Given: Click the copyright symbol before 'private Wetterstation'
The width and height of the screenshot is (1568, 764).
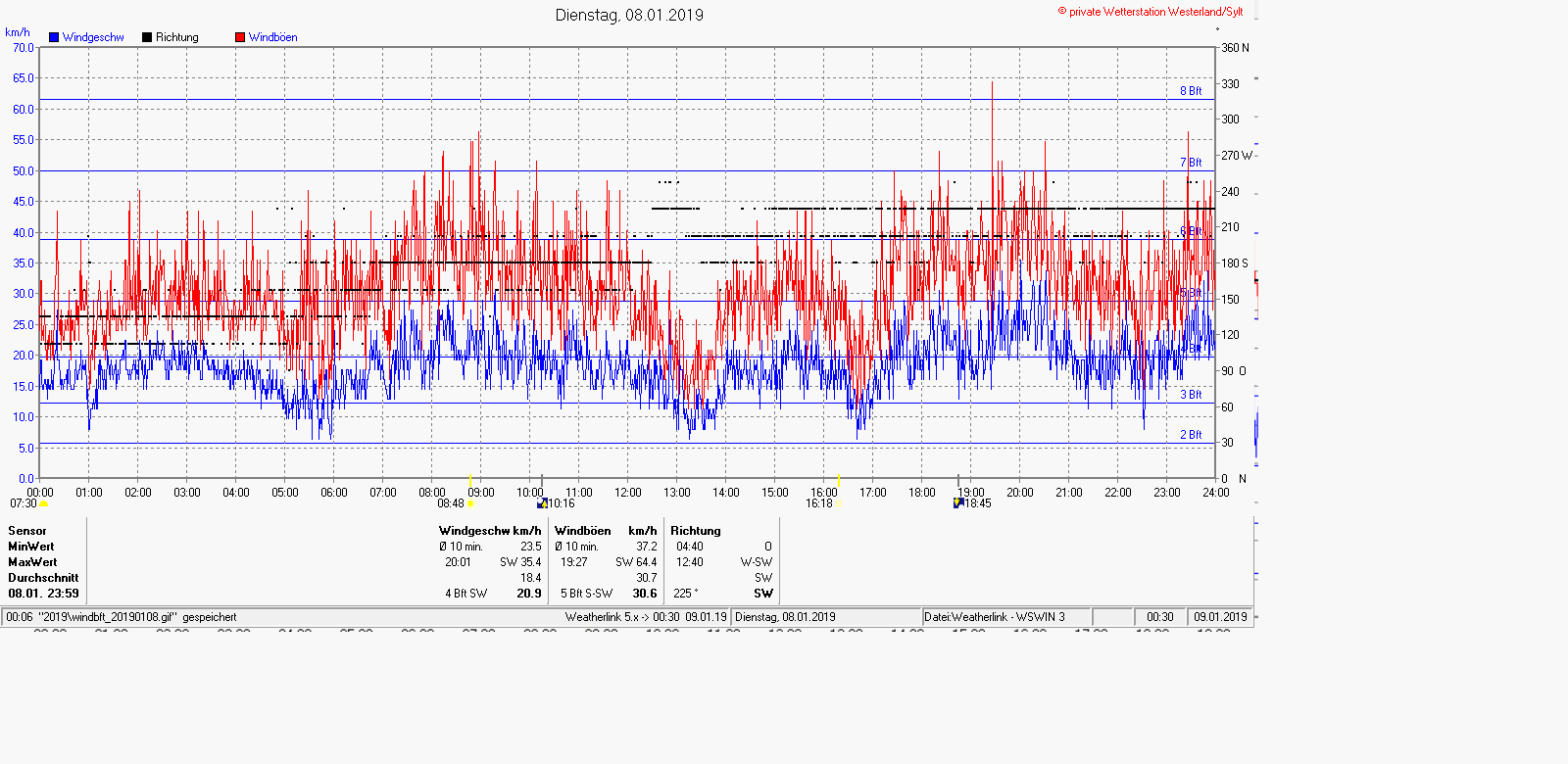Looking at the screenshot, I should (x=1062, y=12).
